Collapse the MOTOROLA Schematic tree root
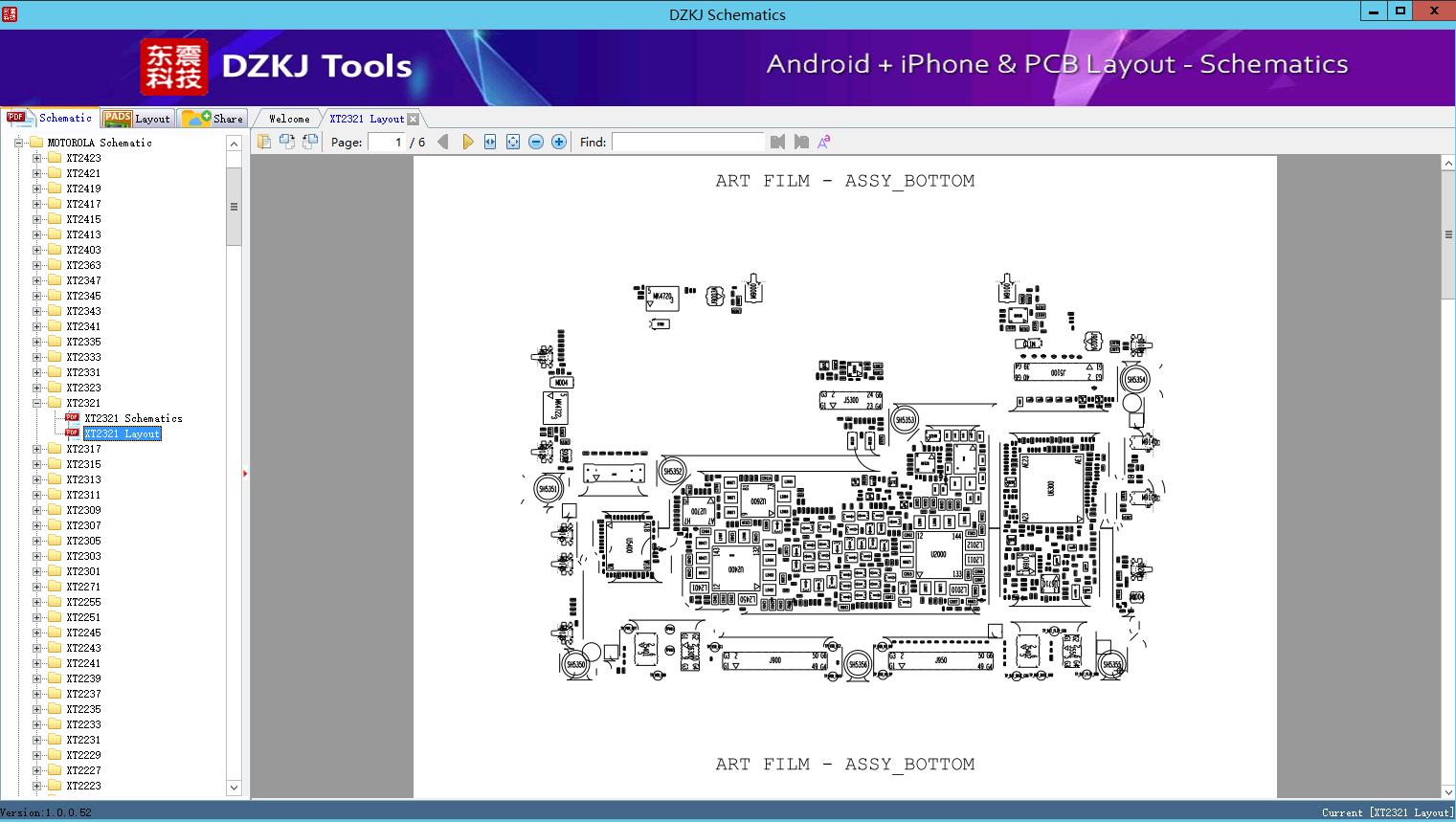Viewport: 1456px width, 822px height. [x=19, y=143]
